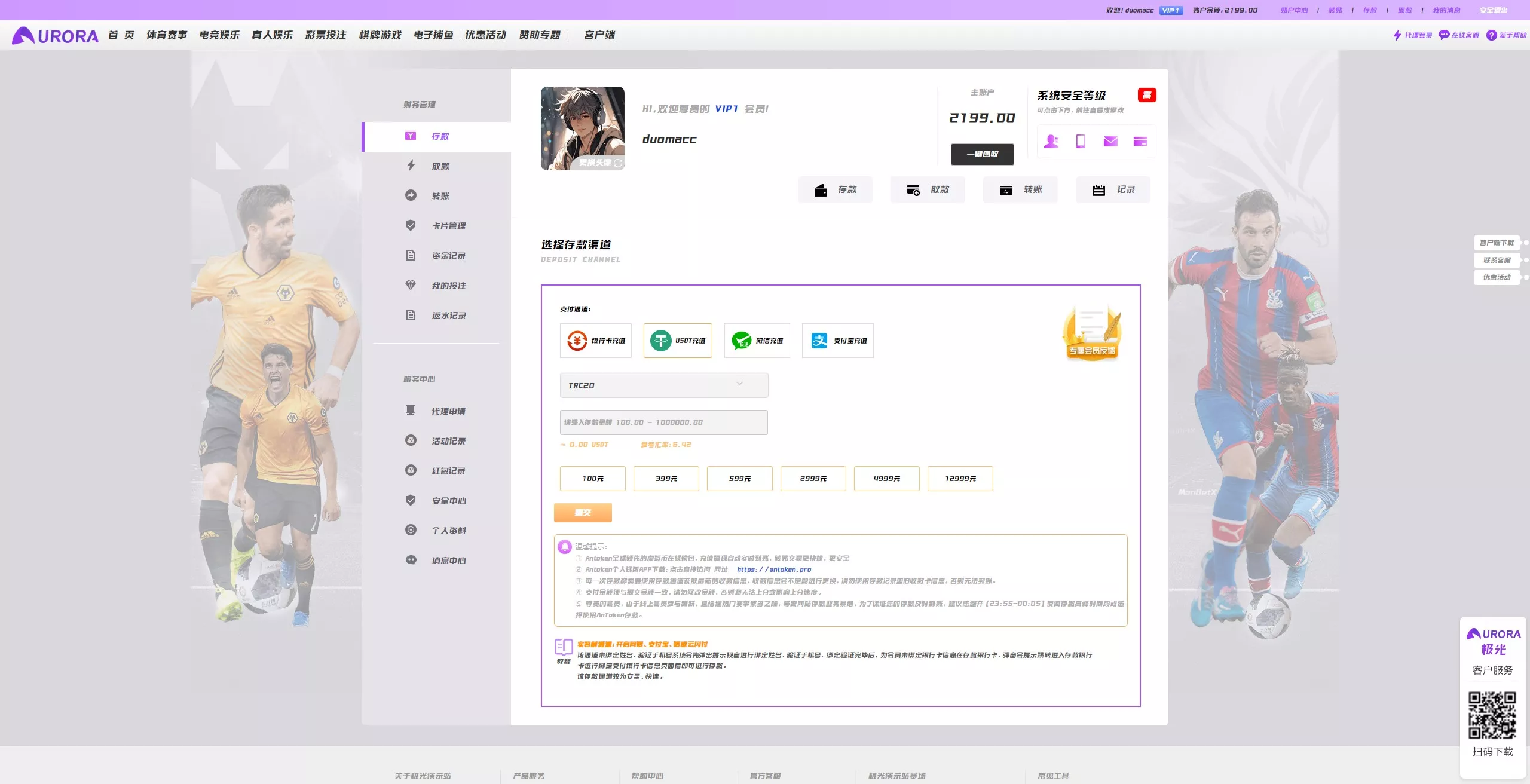
Task: Click the wallet 存款 quick button under balance
Action: click(x=835, y=189)
